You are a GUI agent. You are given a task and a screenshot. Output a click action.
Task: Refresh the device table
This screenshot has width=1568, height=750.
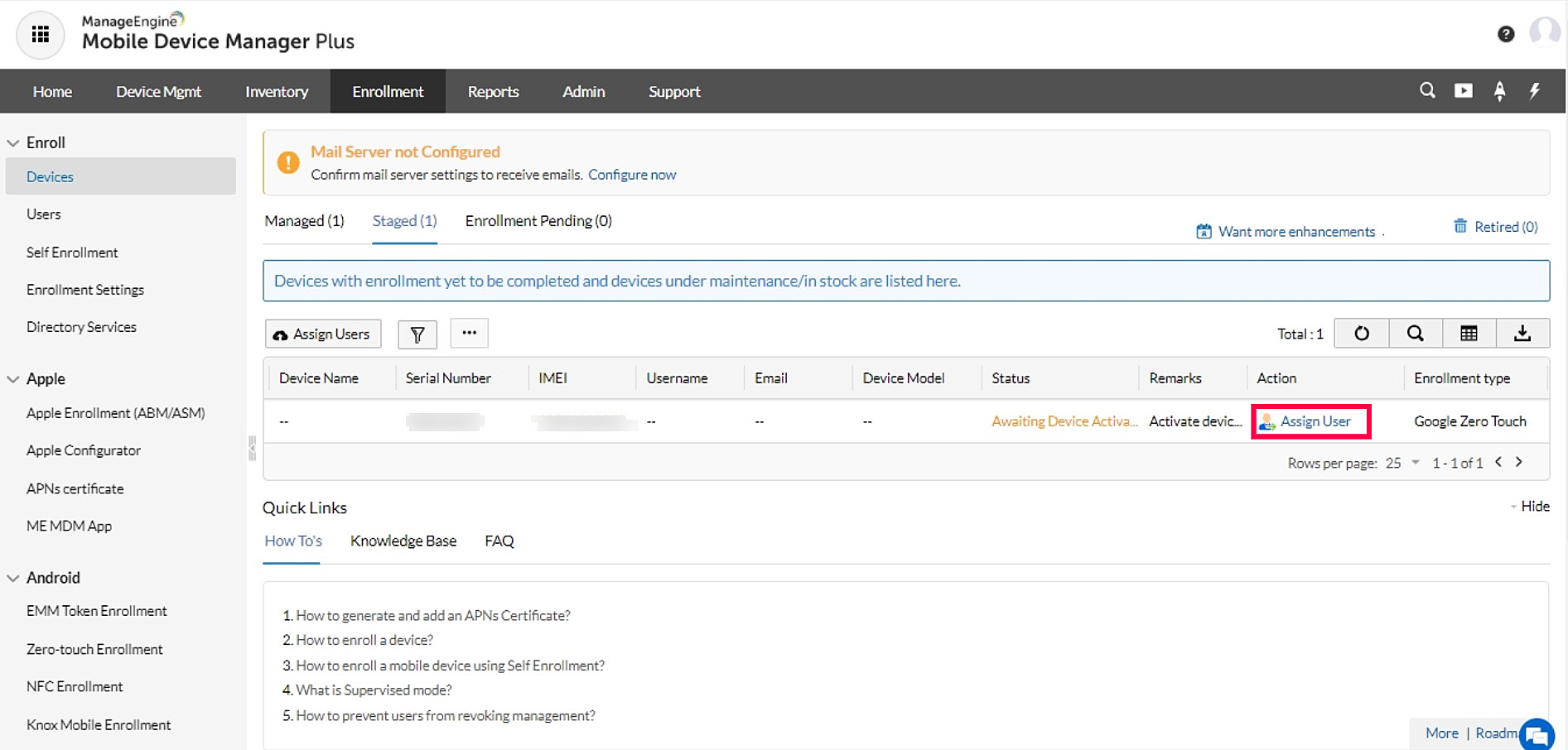click(1362, 334)
